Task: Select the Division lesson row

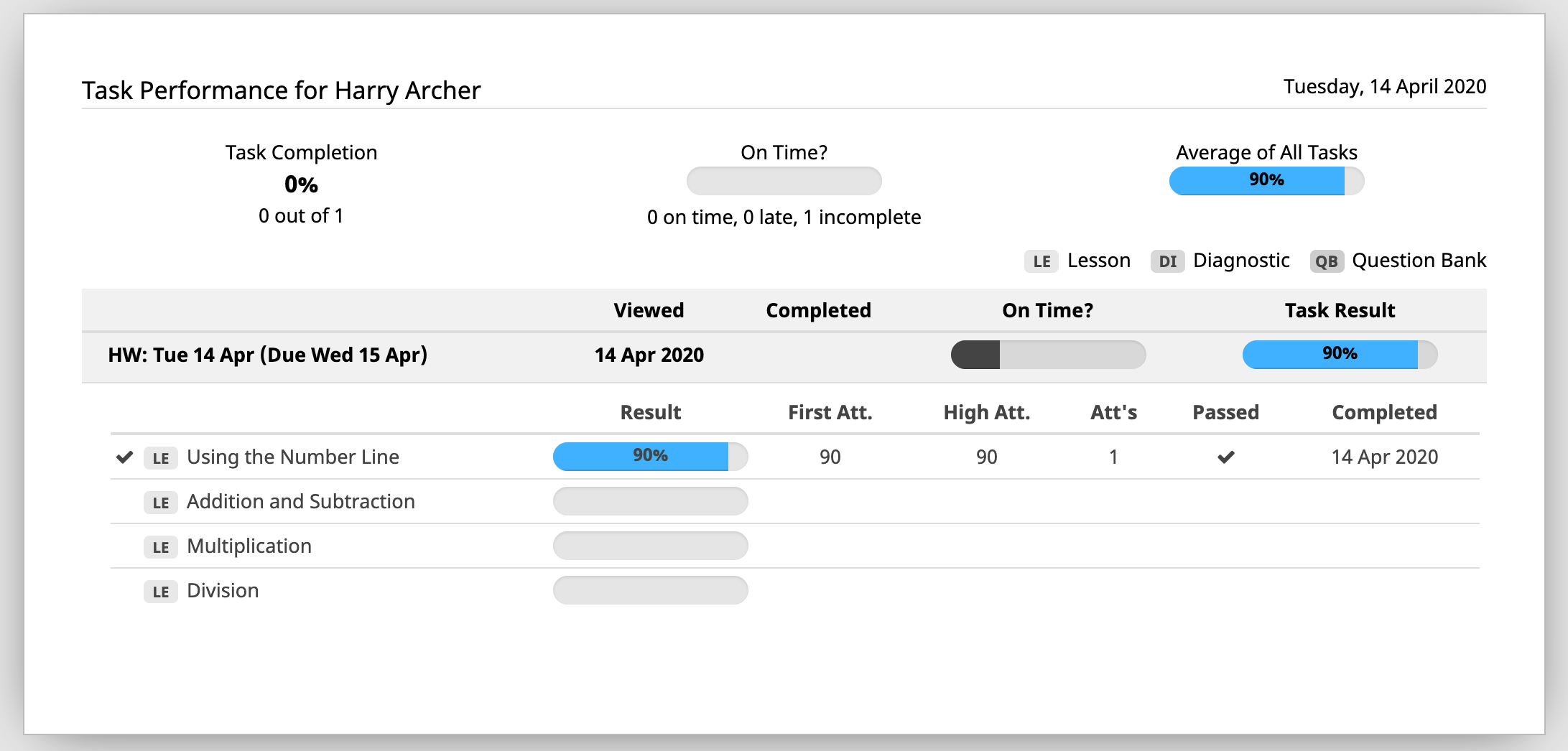Action: 223,590
